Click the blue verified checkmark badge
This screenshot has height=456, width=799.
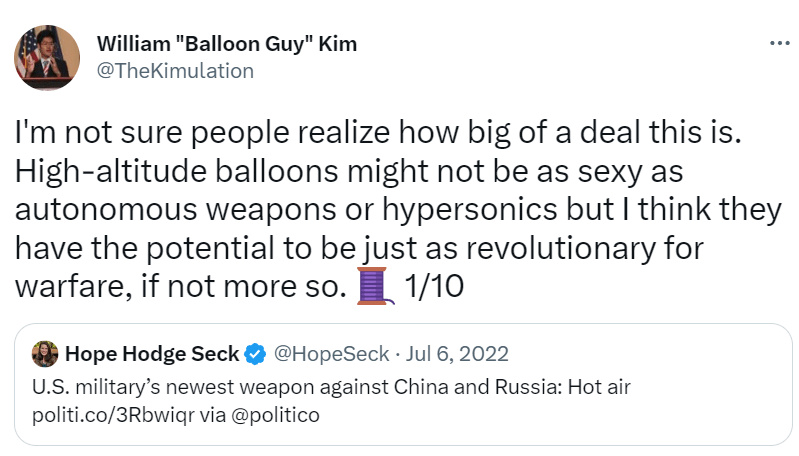click(x=256, y=353)
